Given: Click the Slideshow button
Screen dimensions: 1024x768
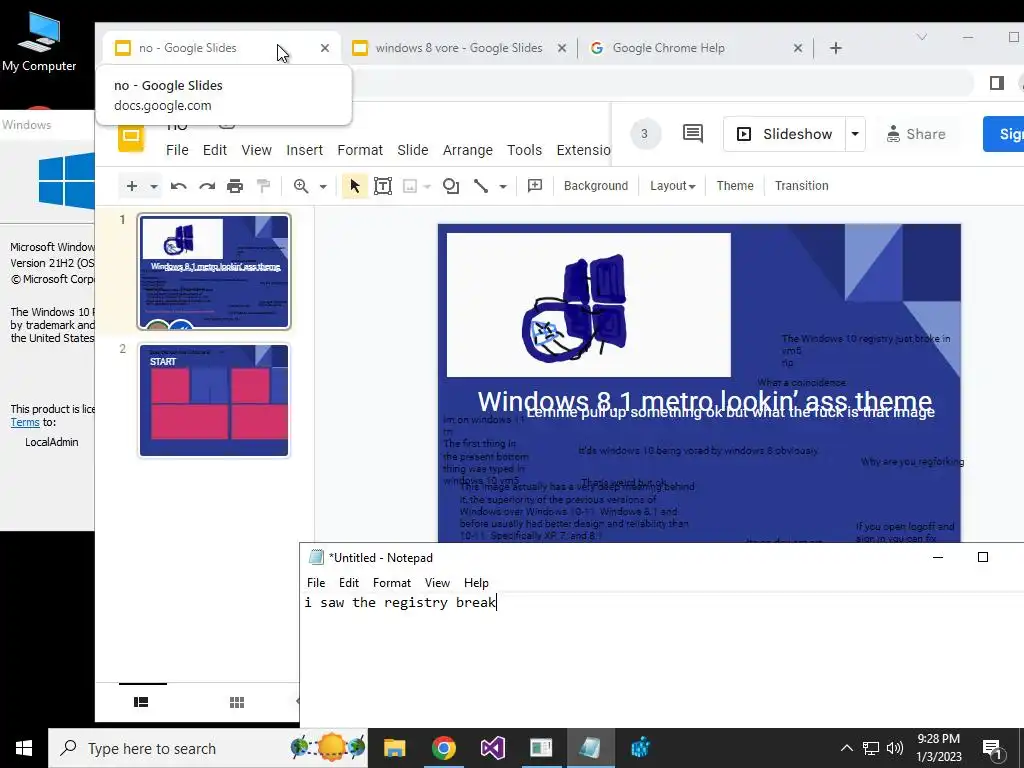Looking at the screenshot, I should point(784,134).
